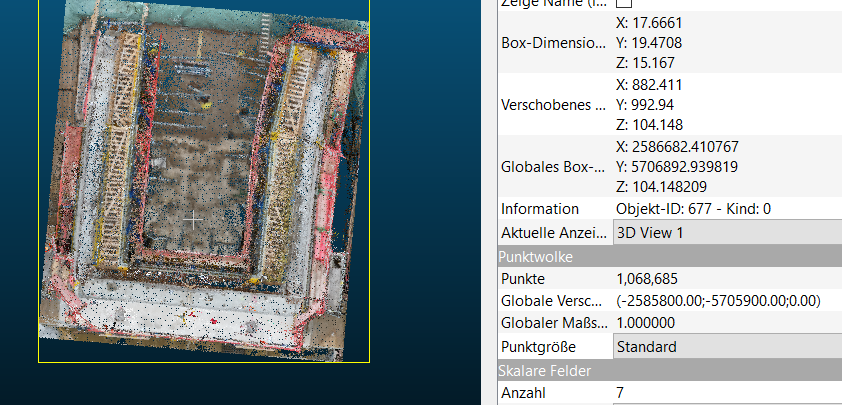This screenshot has height=405, width=842.
Task: Open the Punktgröße Standard dropdown
Action: 727,347
